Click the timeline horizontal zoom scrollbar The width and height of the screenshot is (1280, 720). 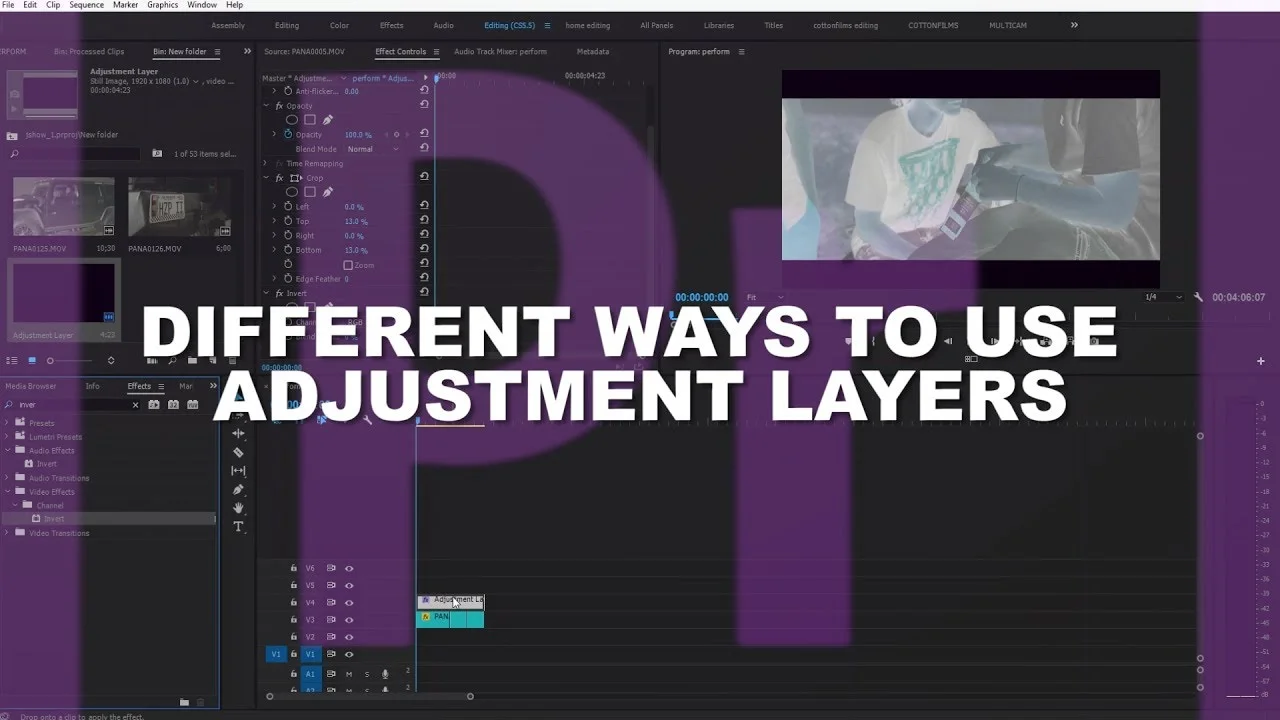[x=369, y=696]
